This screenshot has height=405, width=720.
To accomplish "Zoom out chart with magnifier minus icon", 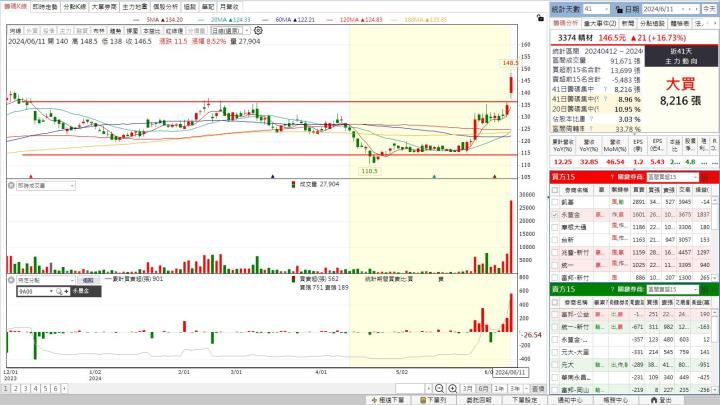I will tap(439, 388).
